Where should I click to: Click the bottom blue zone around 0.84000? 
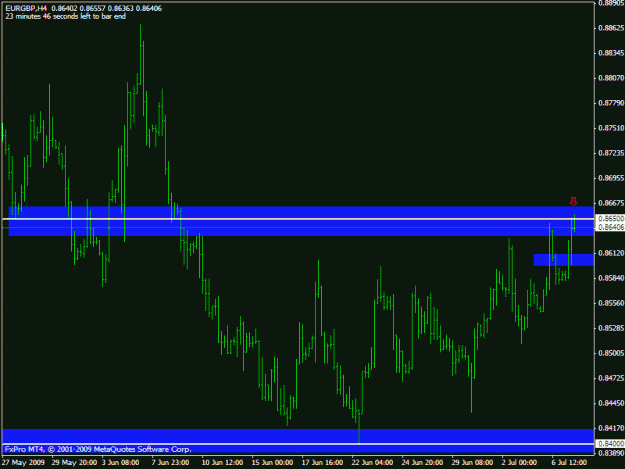pos(298,441)
